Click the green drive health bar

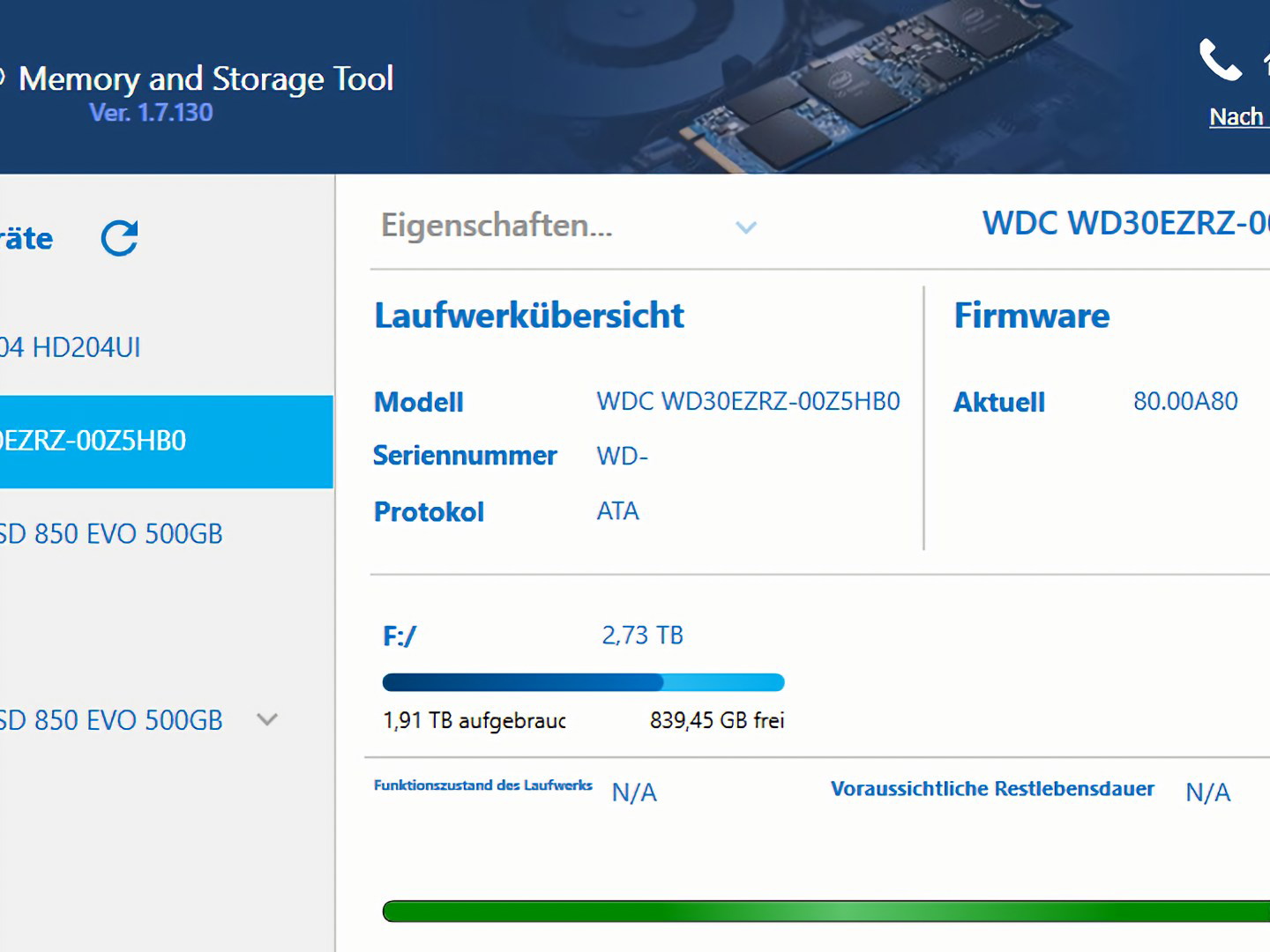(x=825, y=911)
